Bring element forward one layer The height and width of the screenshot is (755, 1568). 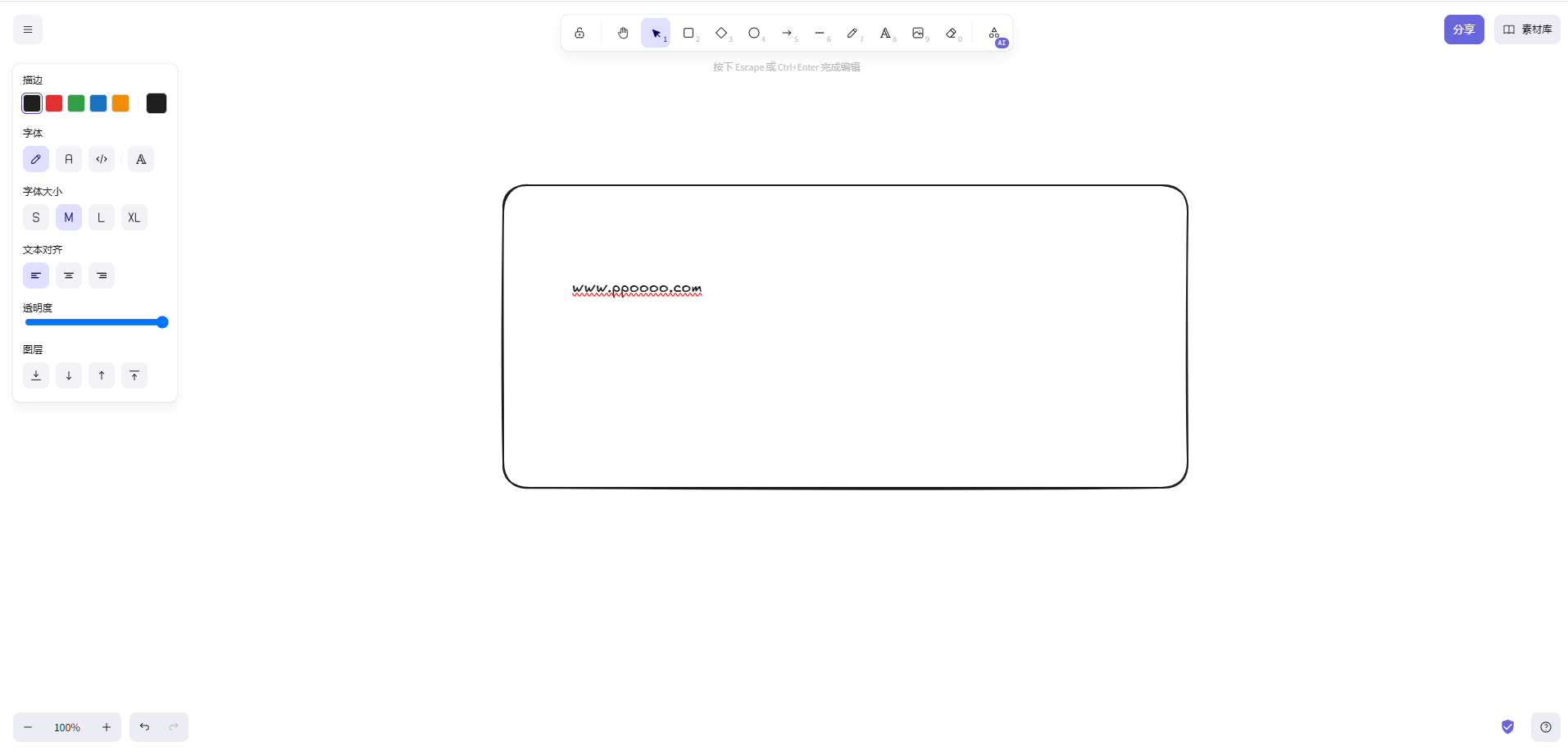click(x=102, y=375)
